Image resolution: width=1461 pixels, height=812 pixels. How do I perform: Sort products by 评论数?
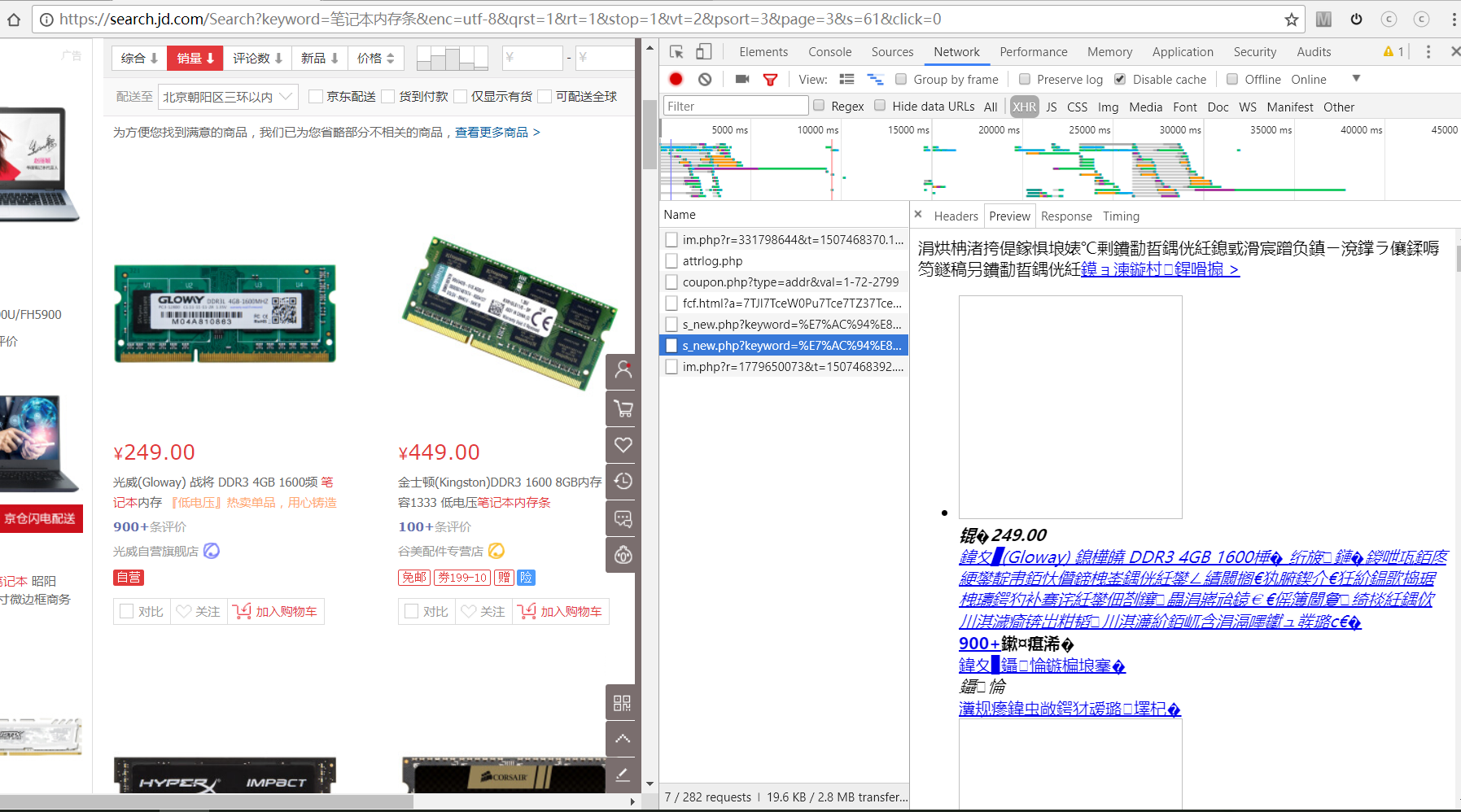click(257, 58)
